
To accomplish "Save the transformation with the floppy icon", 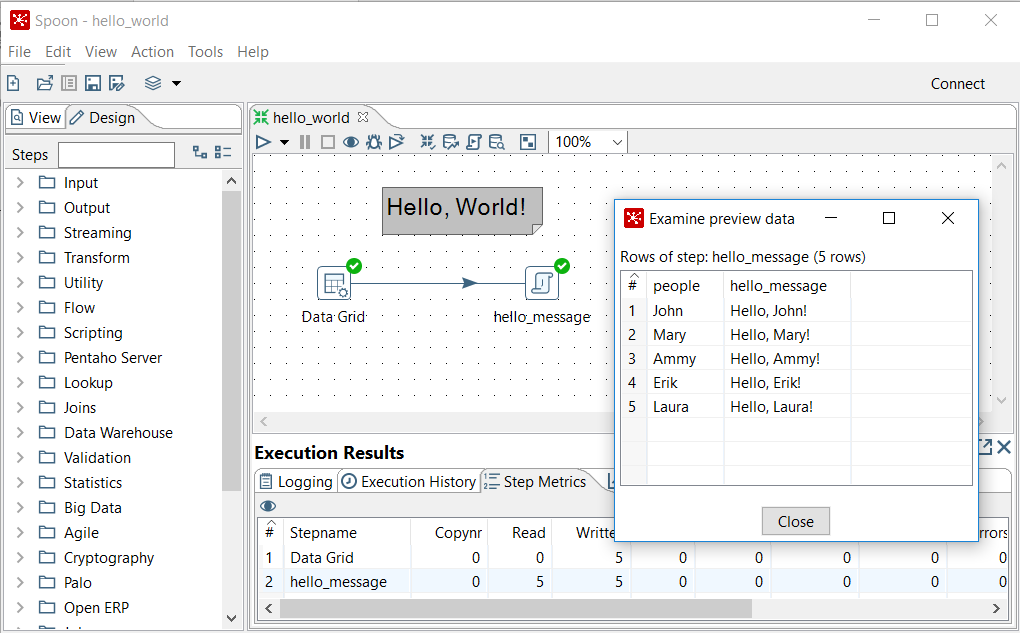I will pyautogui.click(x=93, y=83).
